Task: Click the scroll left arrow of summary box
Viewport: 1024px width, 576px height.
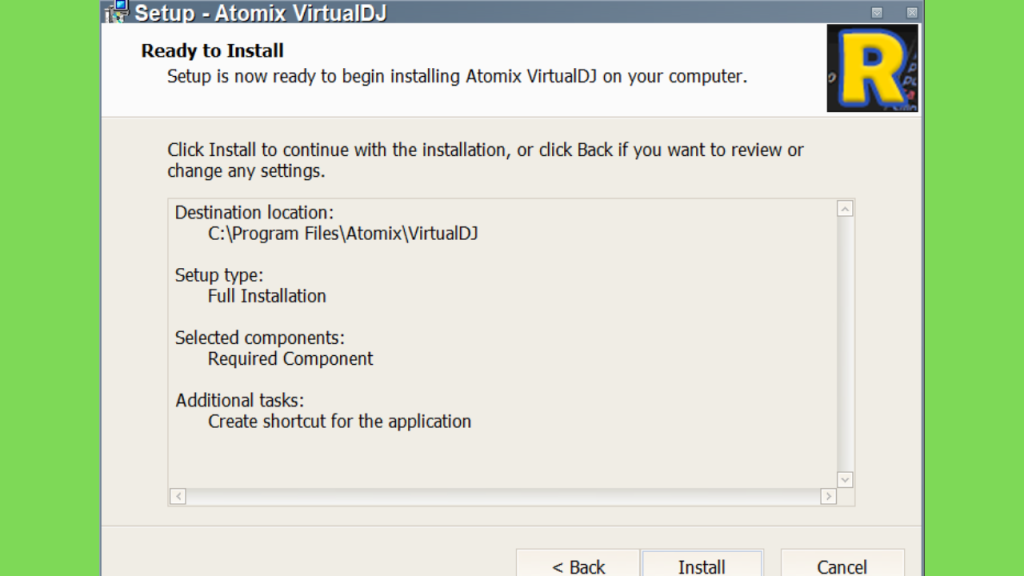Action: 178,496
